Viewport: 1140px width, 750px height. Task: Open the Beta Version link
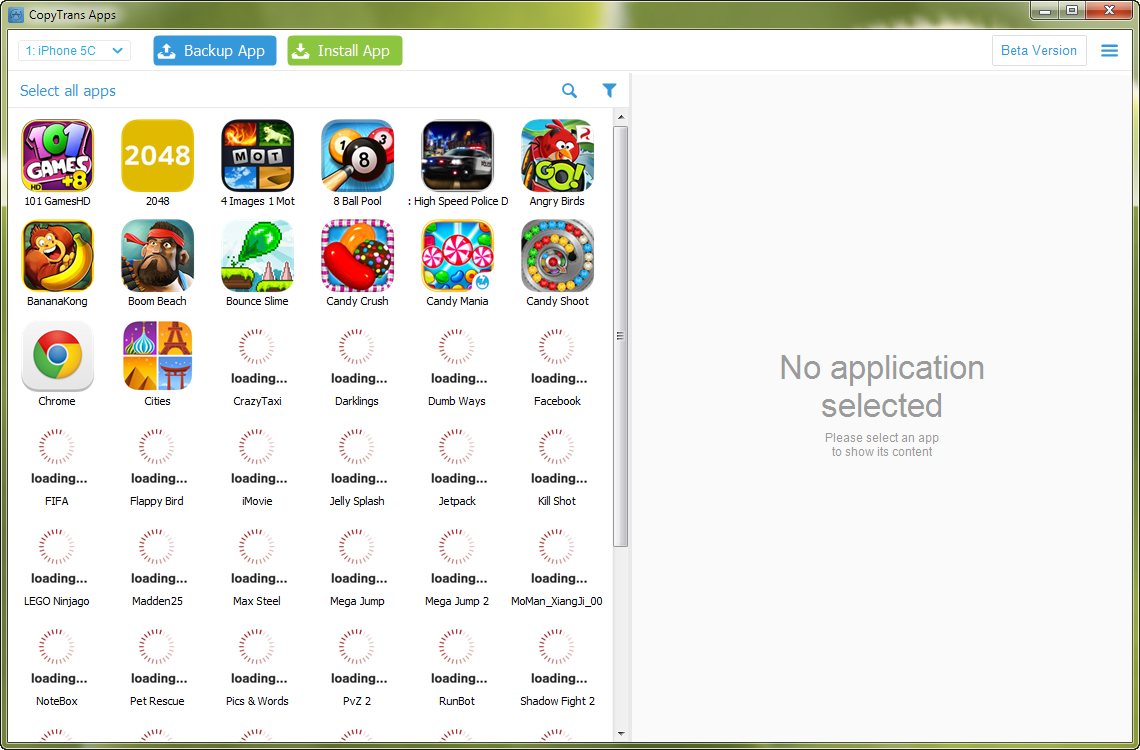point(1039,49)
